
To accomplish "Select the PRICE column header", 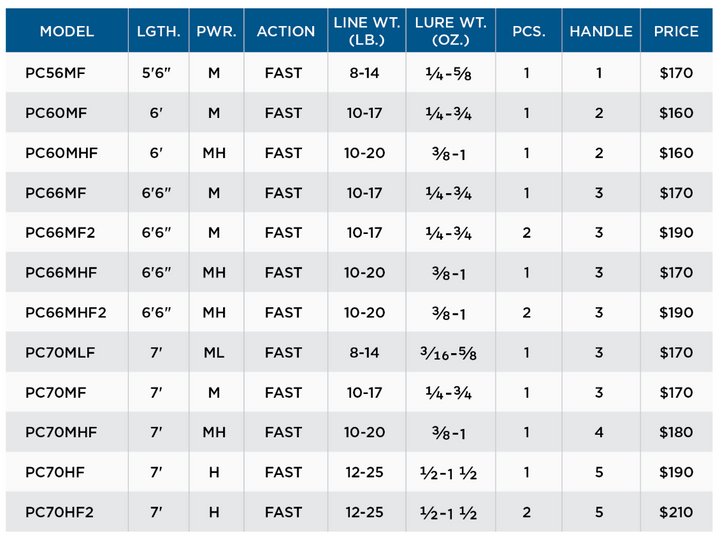I will 676,31.
